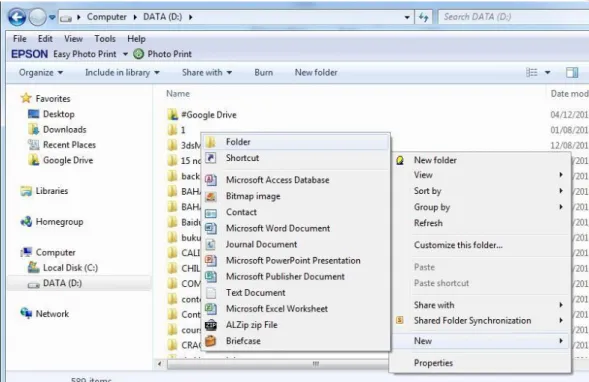589x382 pixels.
Task: Create a Microsoft Access Database
Action: tap(296, 180)
